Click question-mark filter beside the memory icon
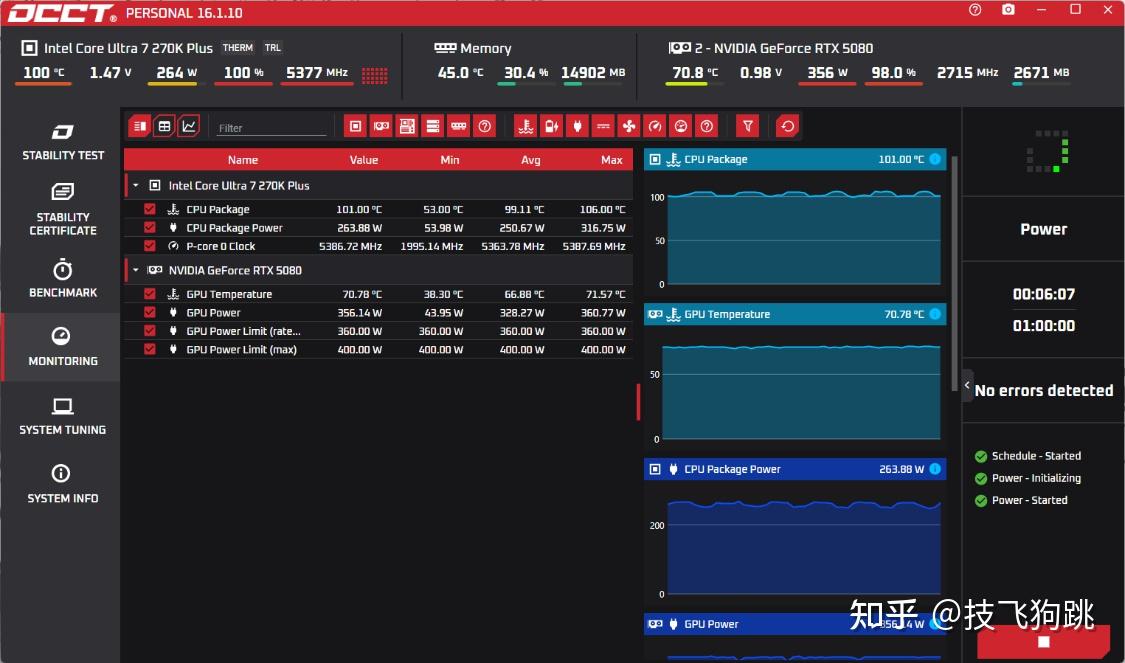Viewport: 1125px width, 663px height. point(484,126)
